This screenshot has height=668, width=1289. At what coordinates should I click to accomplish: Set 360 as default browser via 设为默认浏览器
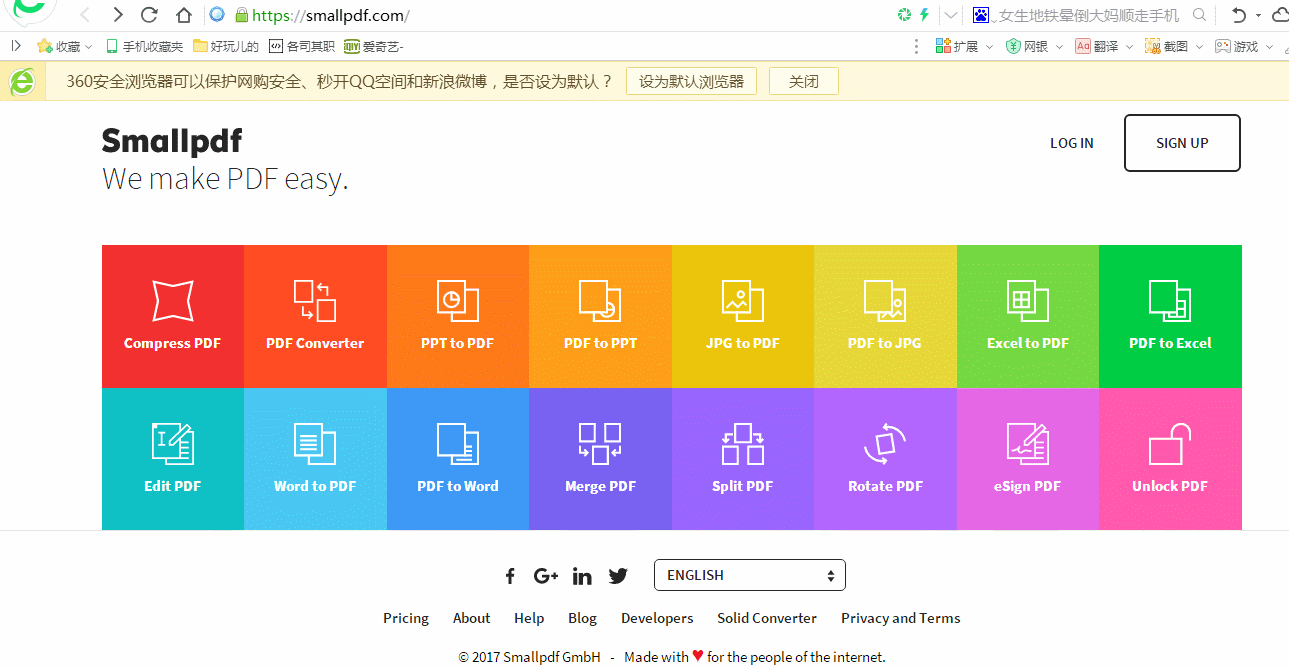pos(691,82)
